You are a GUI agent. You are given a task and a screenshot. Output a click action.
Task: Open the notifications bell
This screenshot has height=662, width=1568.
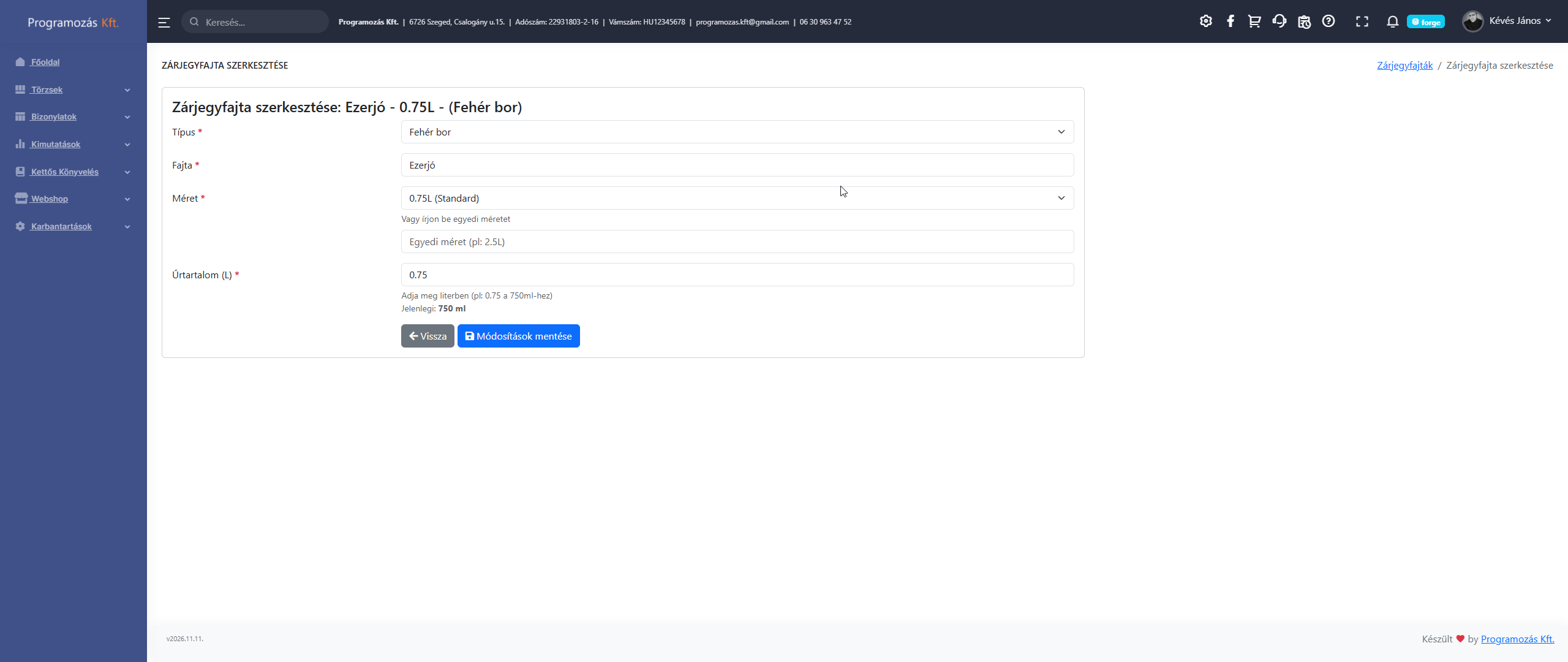point(1392,21)
